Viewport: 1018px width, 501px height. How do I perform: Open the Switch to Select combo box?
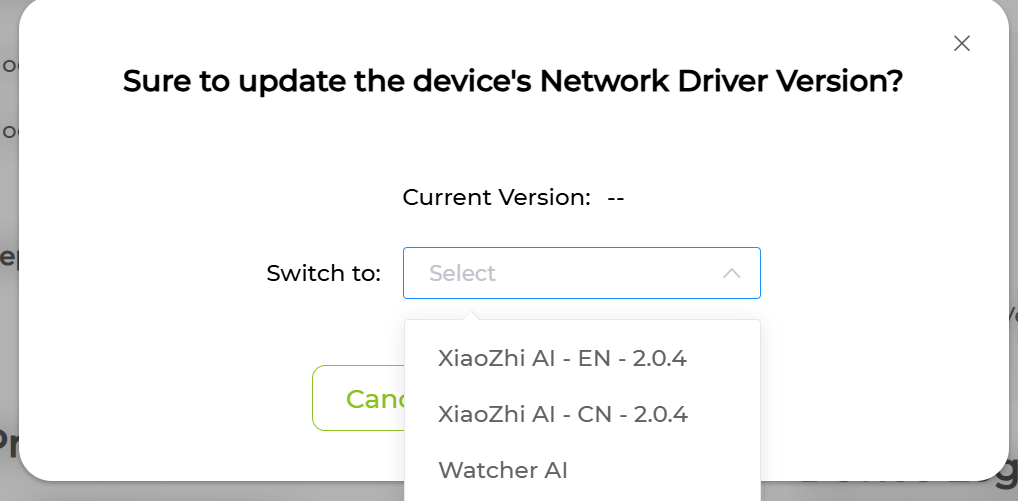[x=581, y=273]
